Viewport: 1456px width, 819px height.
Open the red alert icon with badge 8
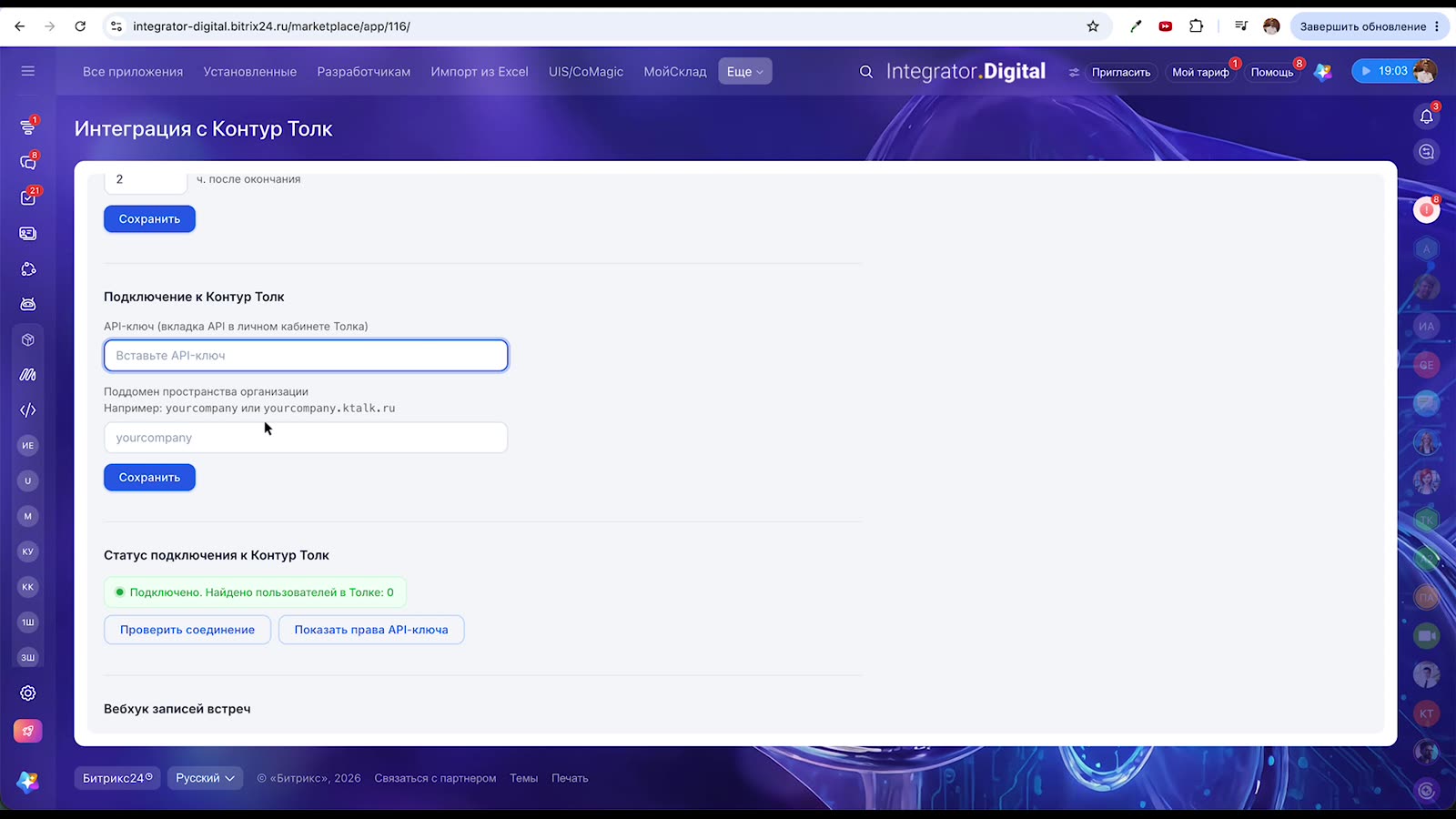tap(1427, 210)
